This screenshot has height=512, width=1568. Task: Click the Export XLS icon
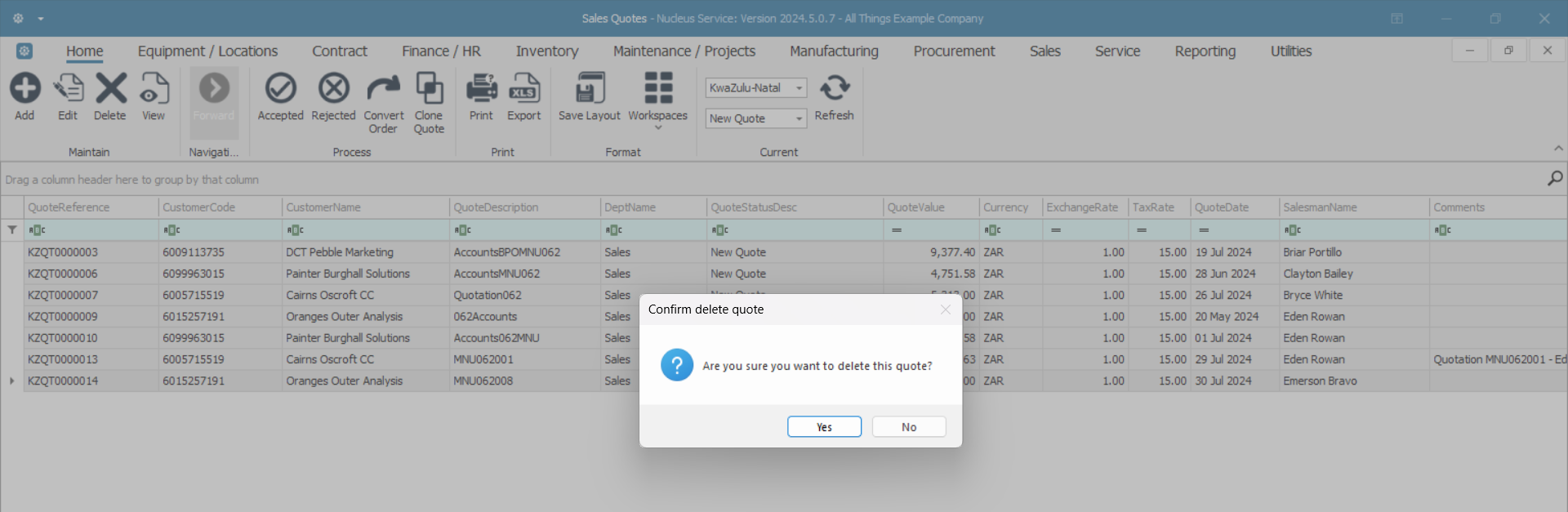point(523,89)
